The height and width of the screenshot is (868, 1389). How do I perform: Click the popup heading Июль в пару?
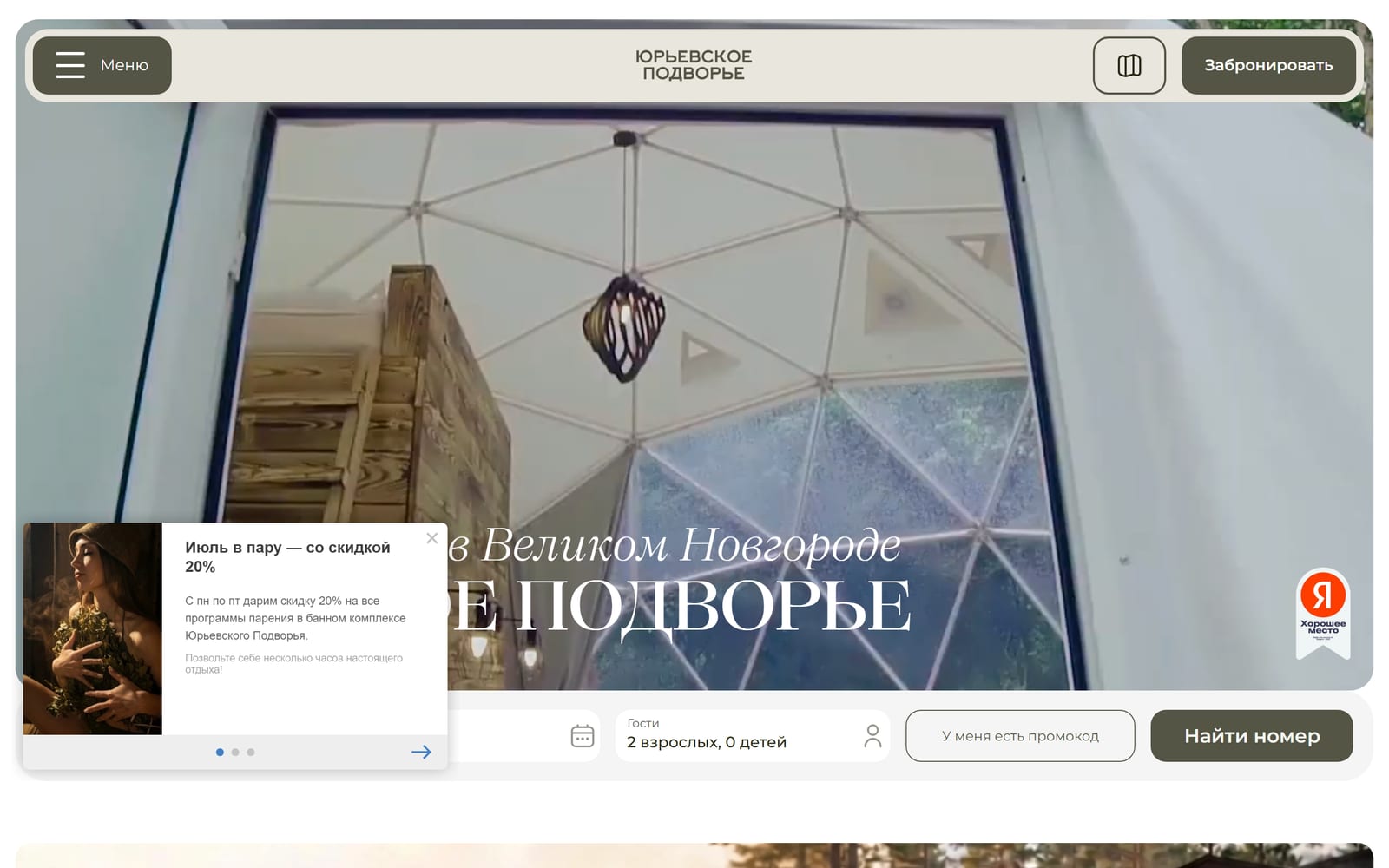(x=287, y=557)
